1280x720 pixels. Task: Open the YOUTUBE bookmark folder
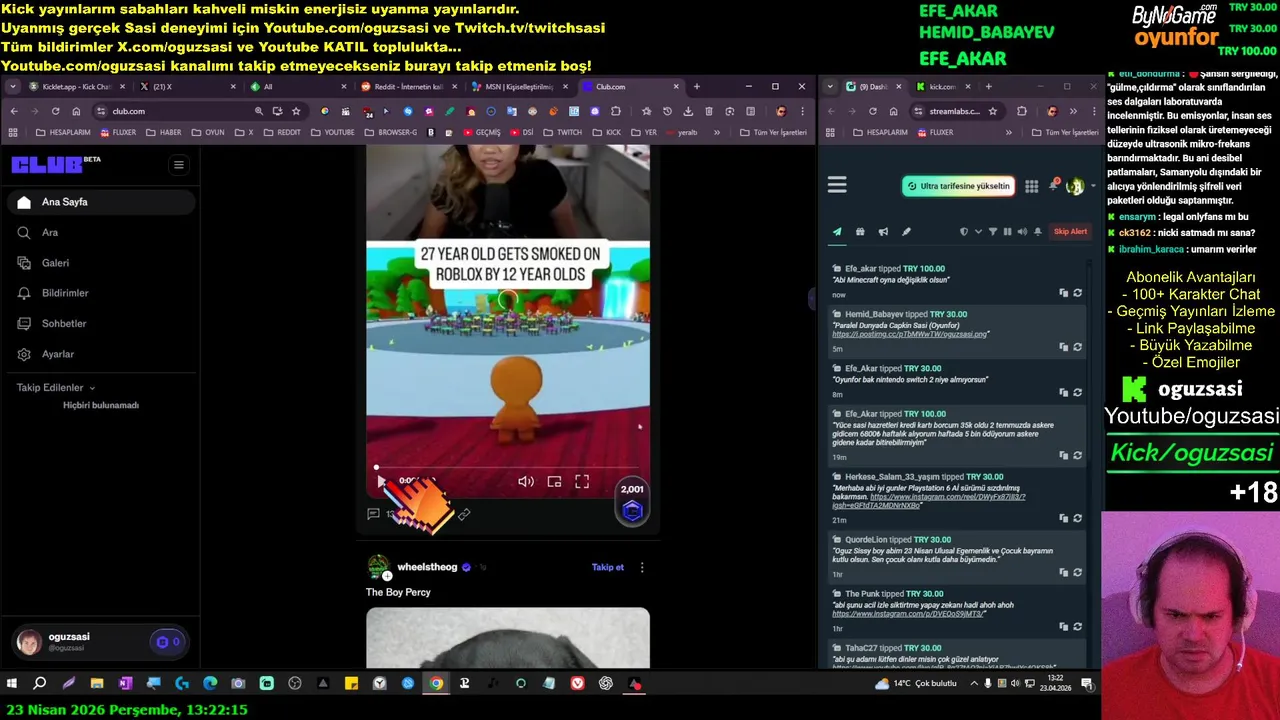pos(332,132)
